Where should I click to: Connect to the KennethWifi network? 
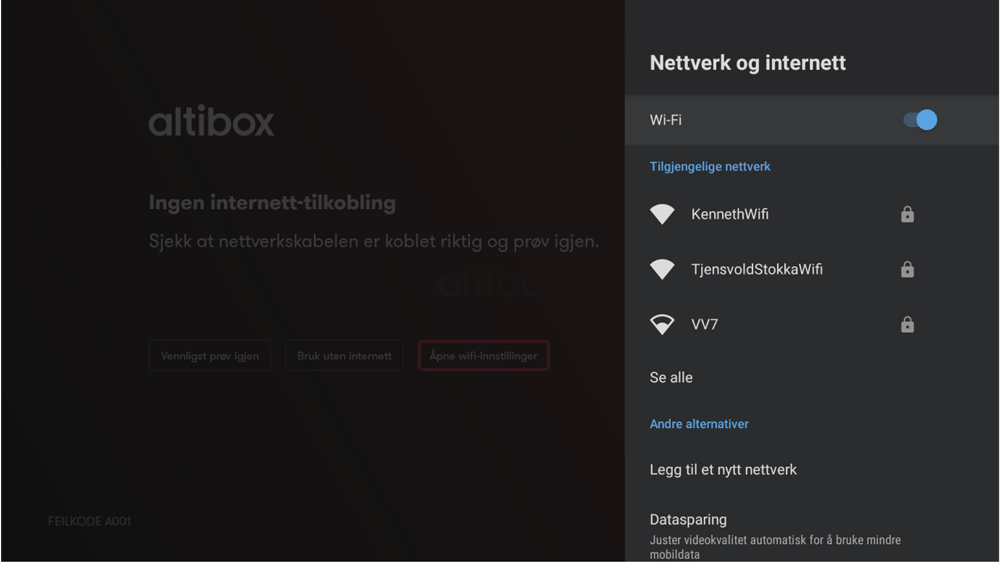tap(730, 214)
